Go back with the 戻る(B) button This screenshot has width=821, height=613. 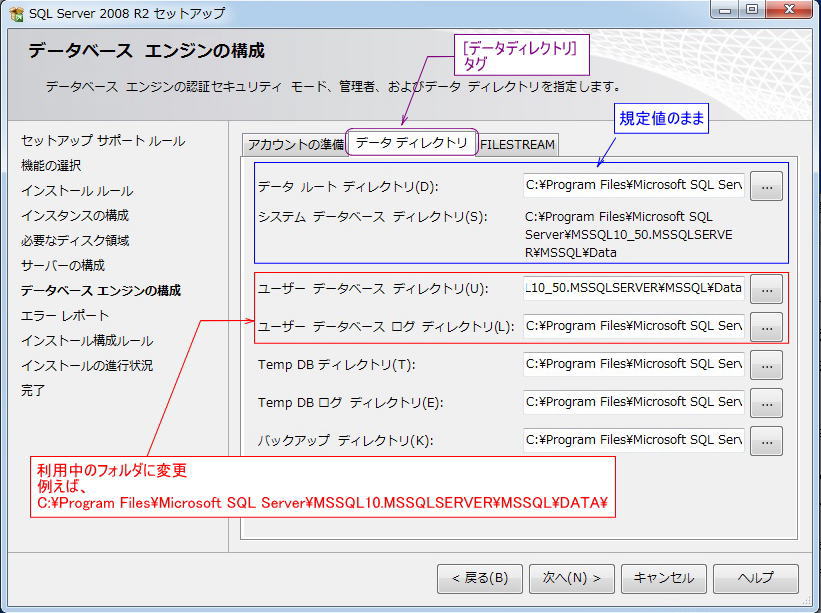tap(480, 578)
